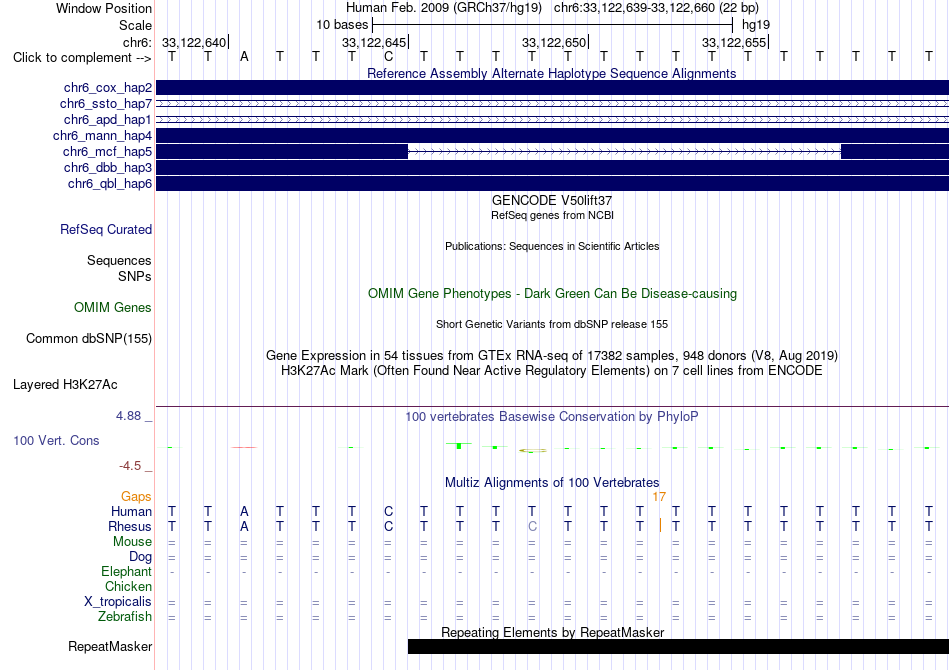Click the SNPs track label
Screen dimensions: 950x670
click(135, 276)
